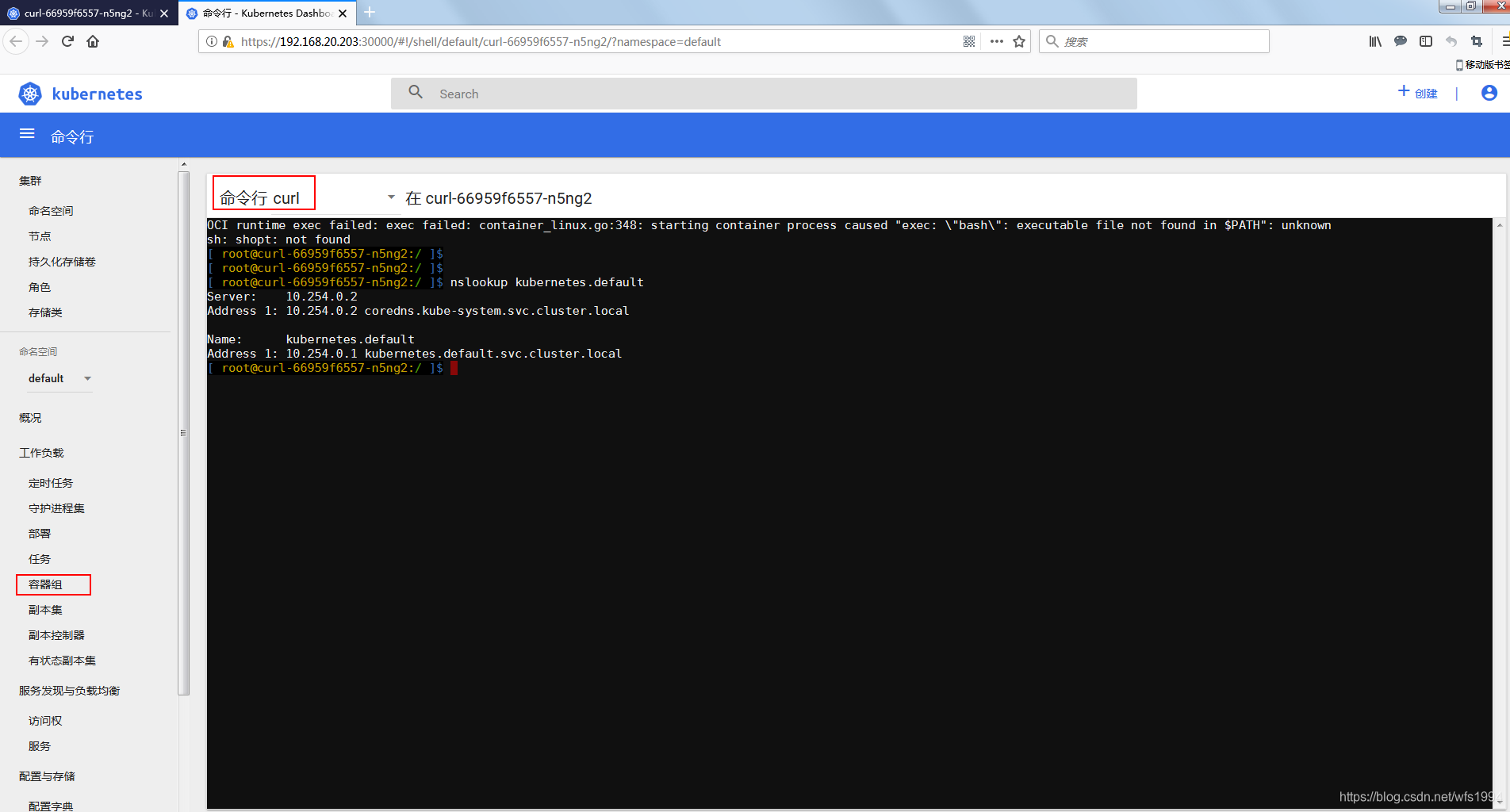Open the 容器组 pods page

45,584
